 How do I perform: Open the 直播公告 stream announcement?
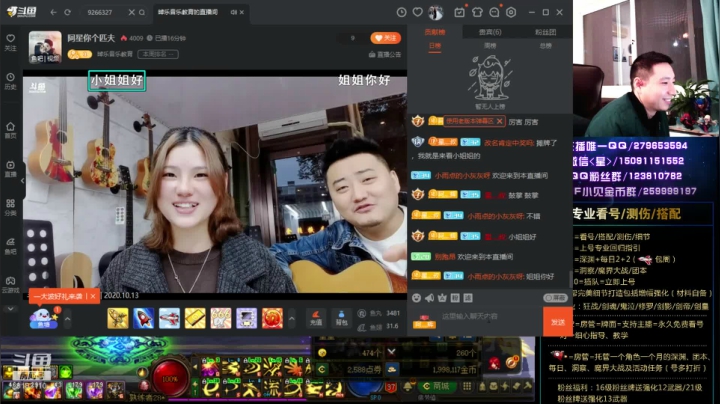coord(385,55)
